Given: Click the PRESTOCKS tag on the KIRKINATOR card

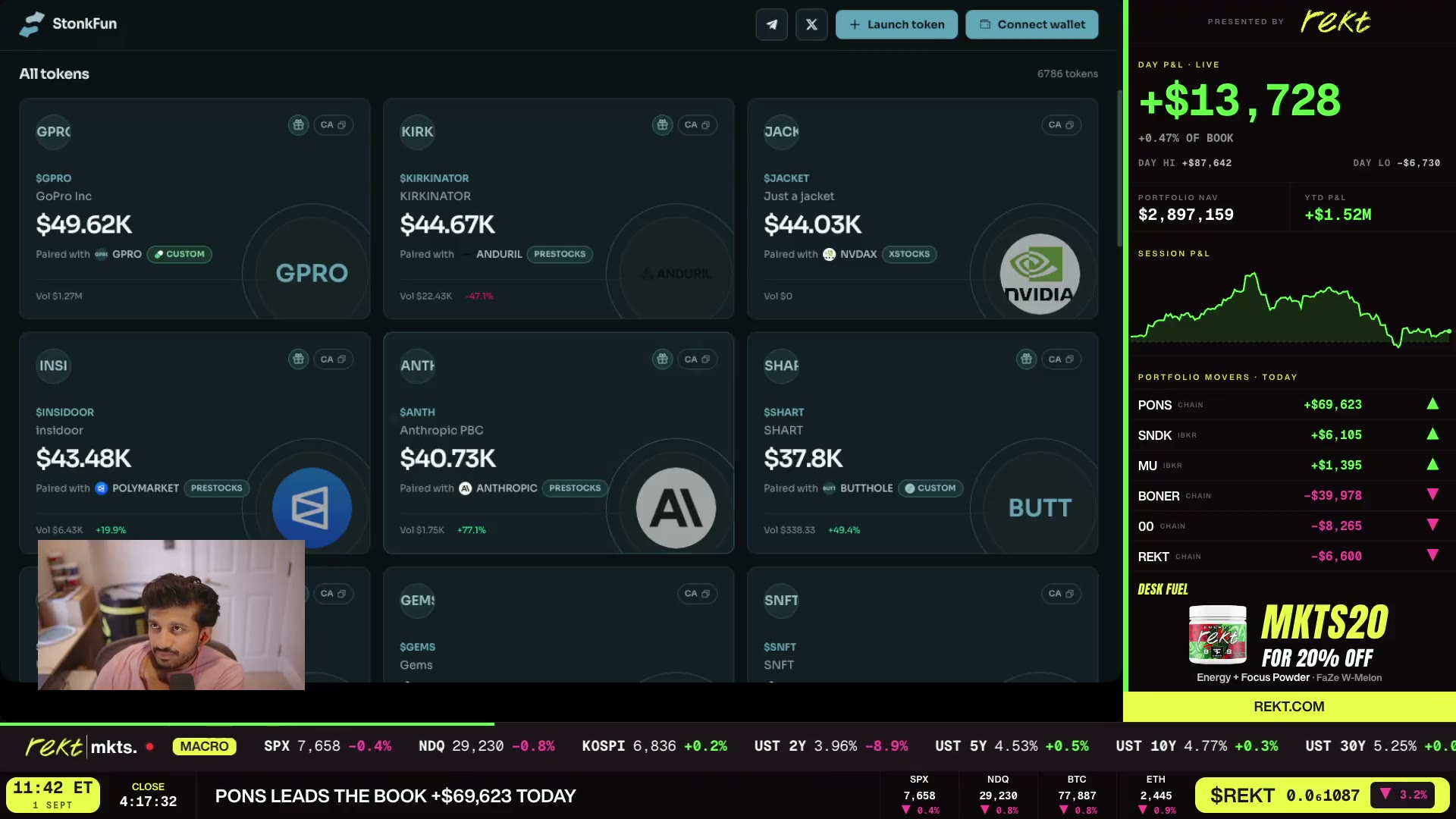Looking at the screenshot, I should (560, 255).
